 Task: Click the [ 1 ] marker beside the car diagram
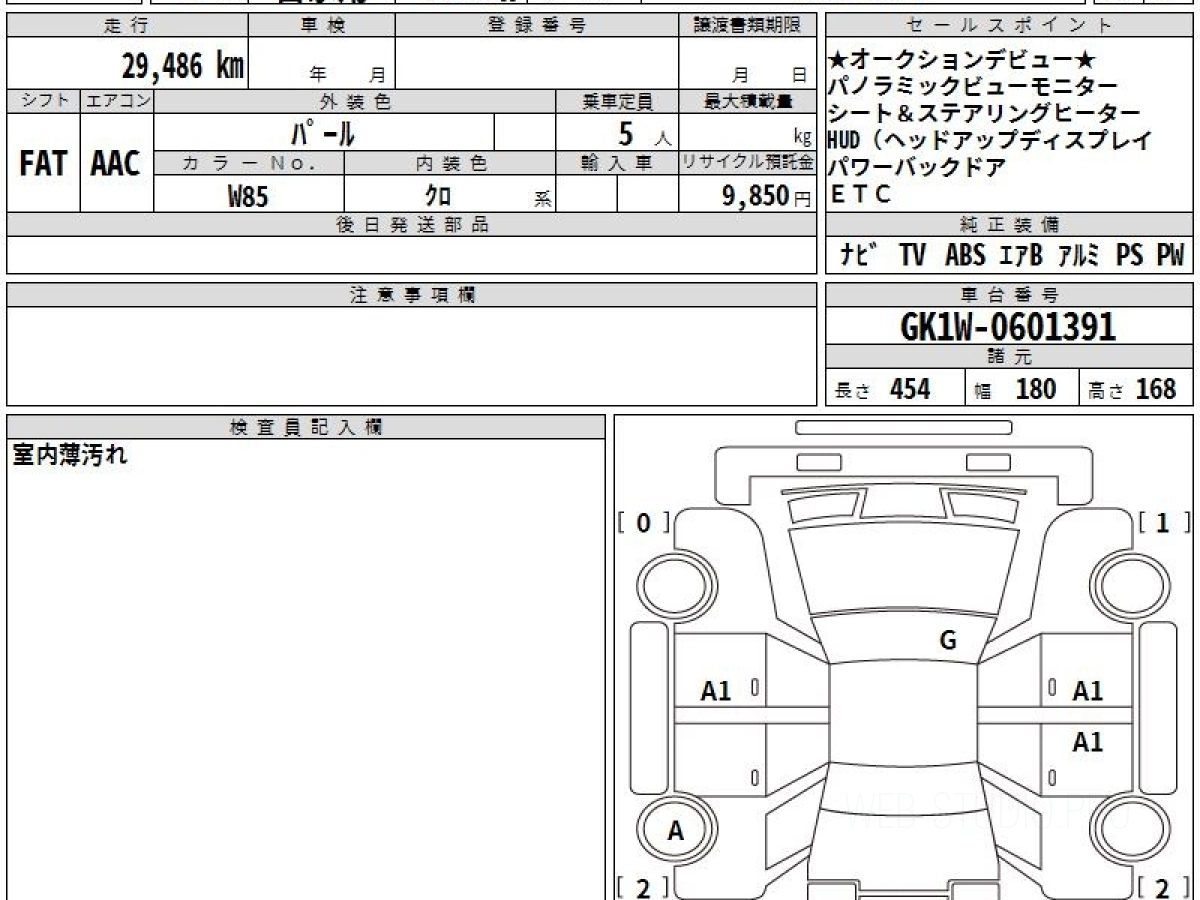coord(1163,522)
